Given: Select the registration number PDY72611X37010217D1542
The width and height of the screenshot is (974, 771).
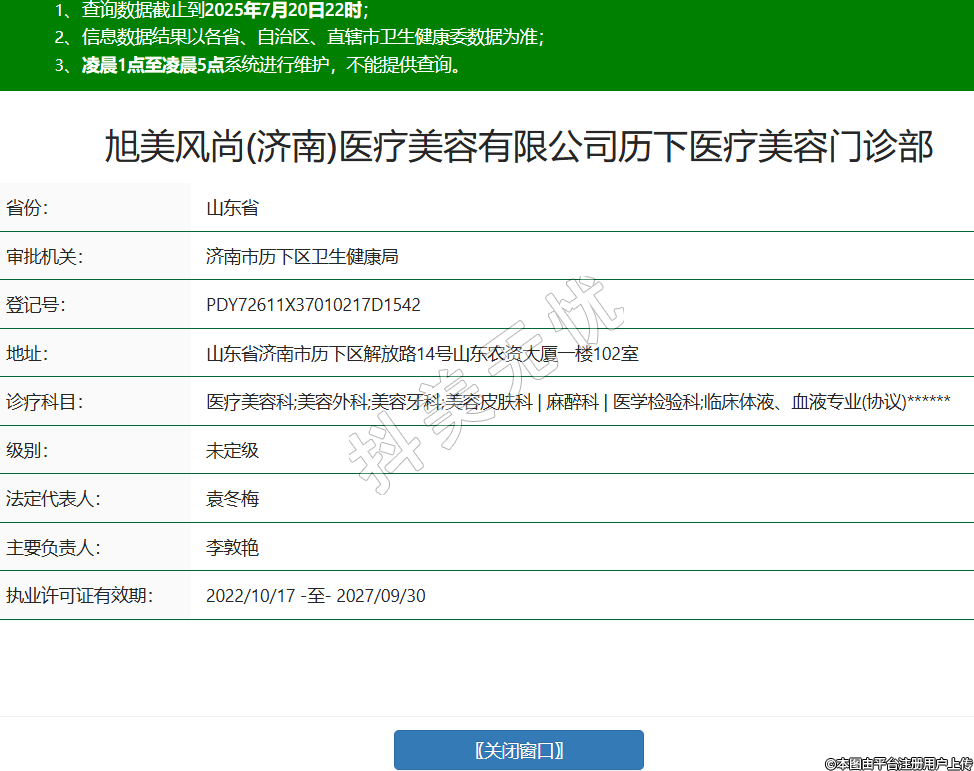Looking at the screenshot, I should click(x=313, y=305).
